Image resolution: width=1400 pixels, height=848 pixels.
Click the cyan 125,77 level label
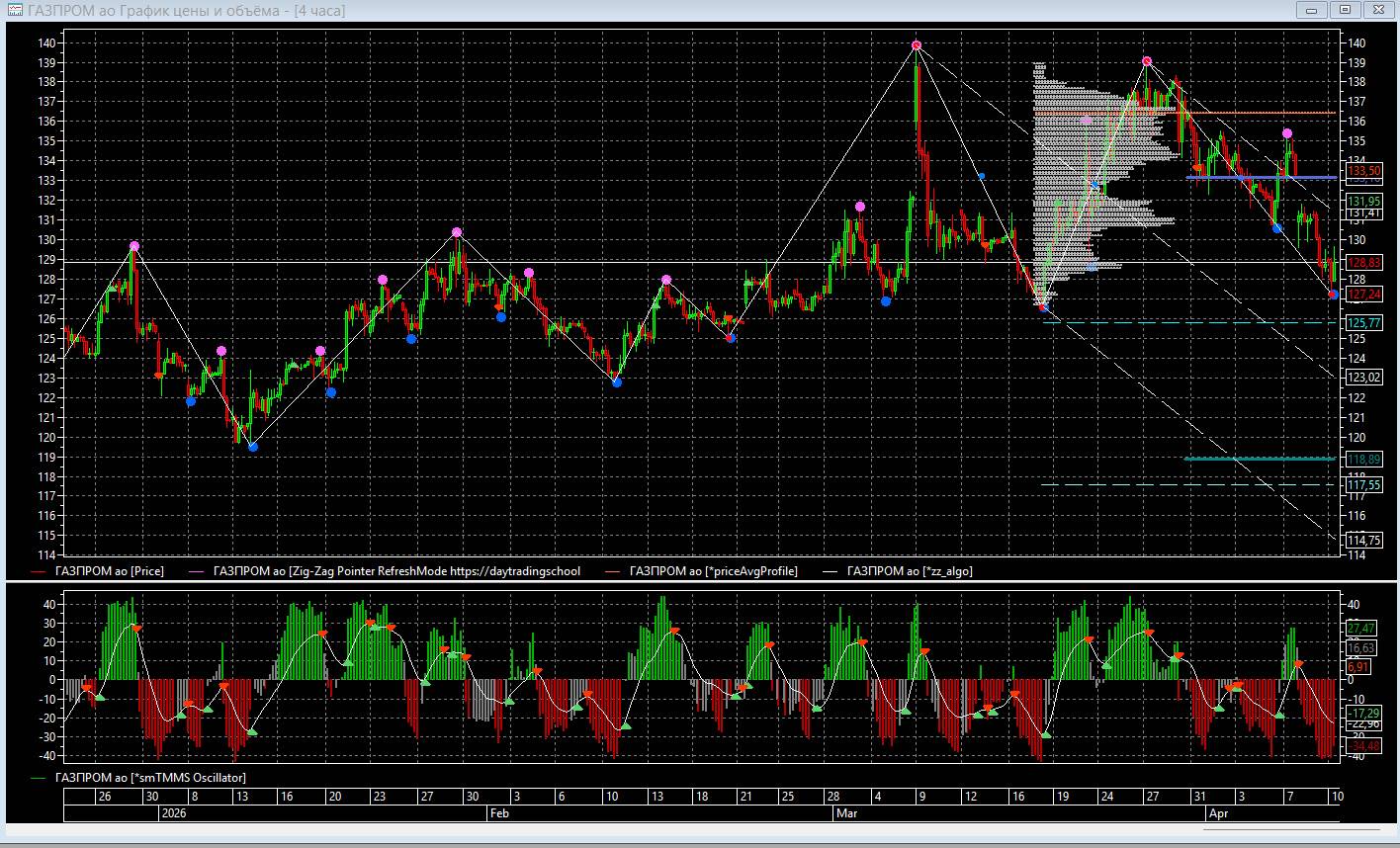point(1363,323)
